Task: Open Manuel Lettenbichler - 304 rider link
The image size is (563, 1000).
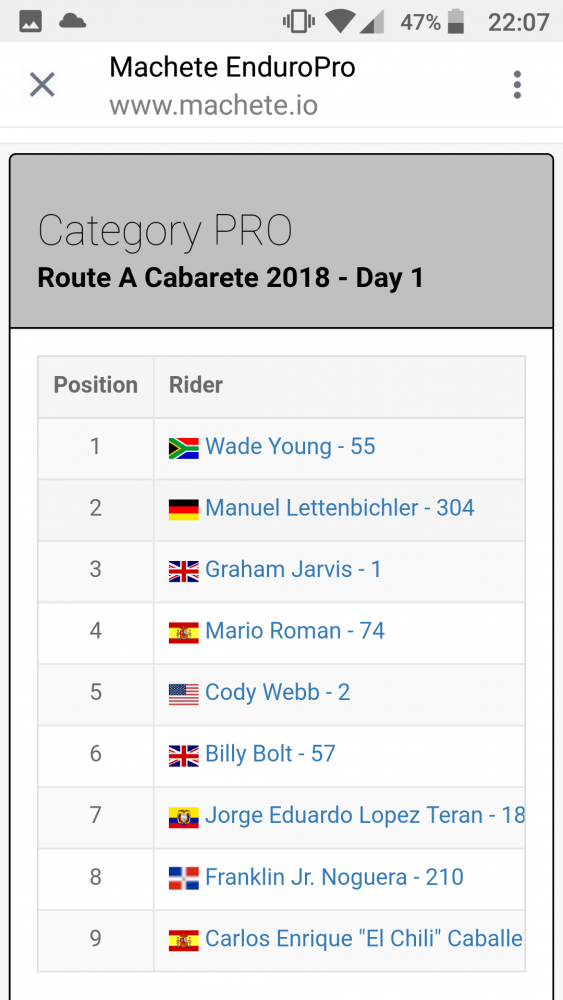Action: pyautogui.click(x=340, y=508)
